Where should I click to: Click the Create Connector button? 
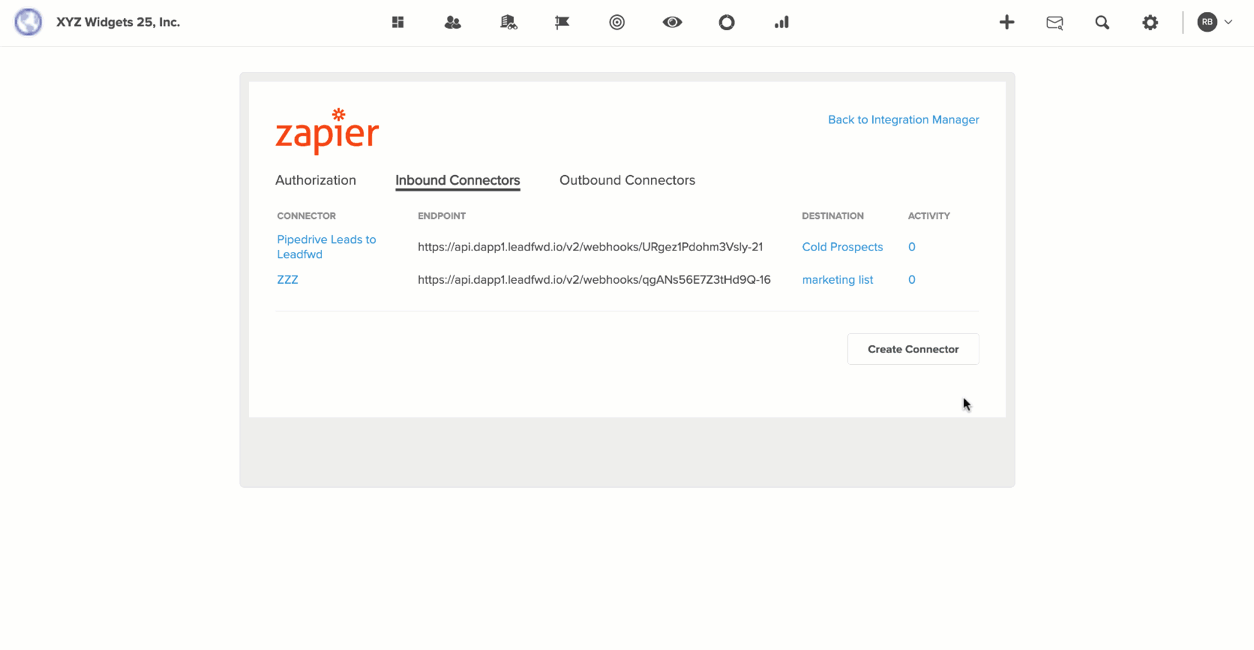click(x=913, y=349)
